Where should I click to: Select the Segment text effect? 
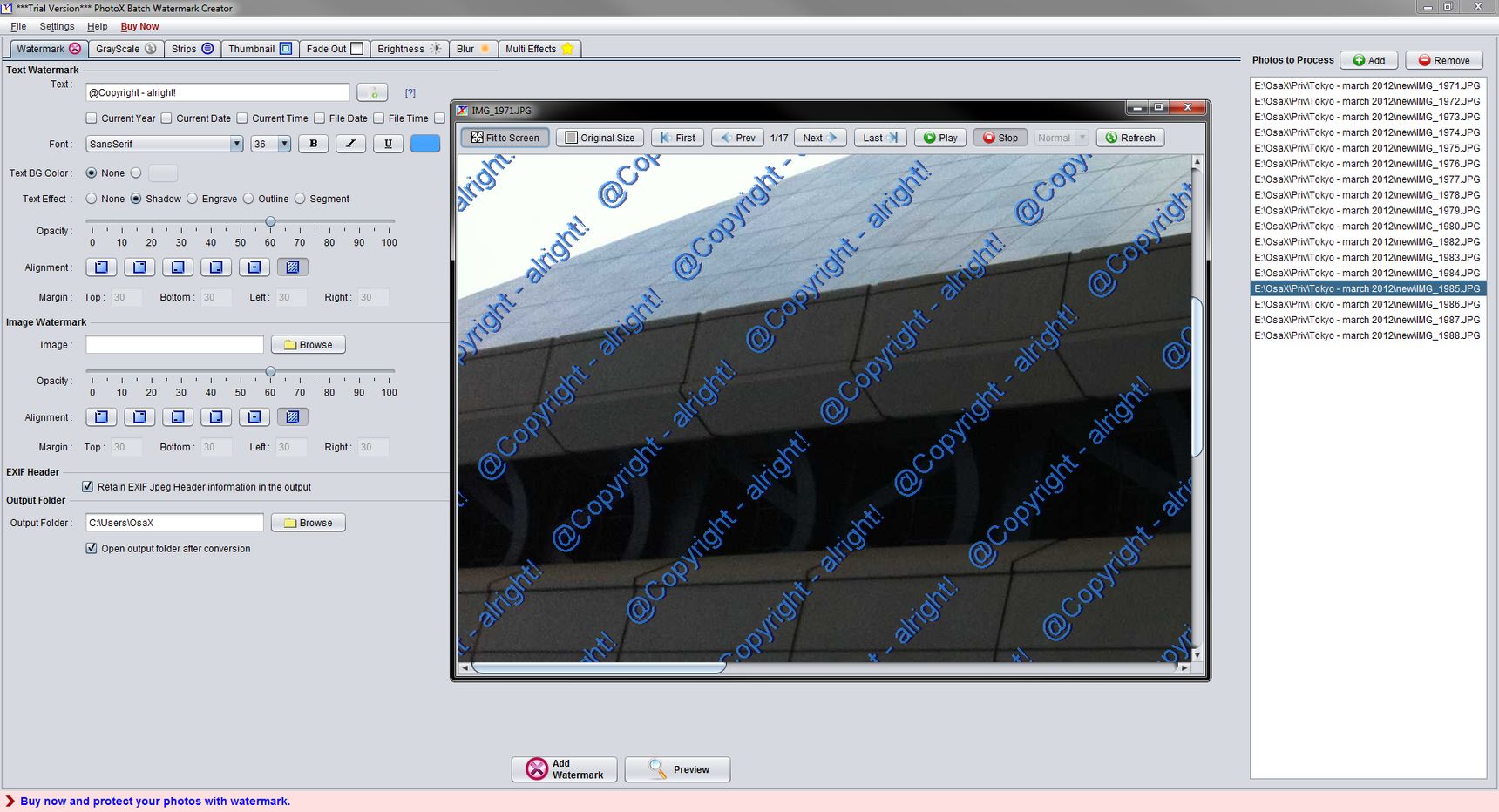300,199
